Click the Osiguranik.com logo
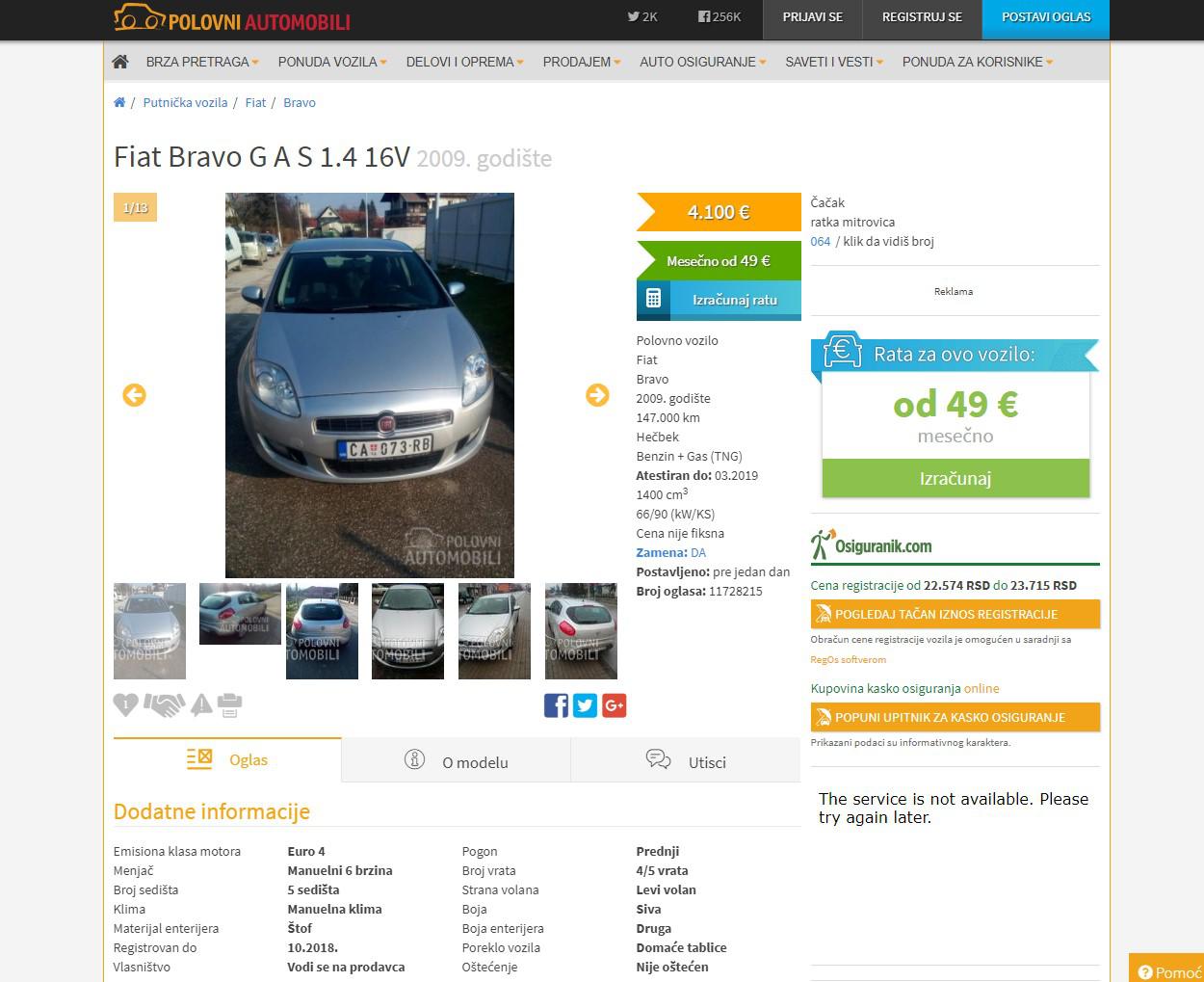 click(872, 544)
